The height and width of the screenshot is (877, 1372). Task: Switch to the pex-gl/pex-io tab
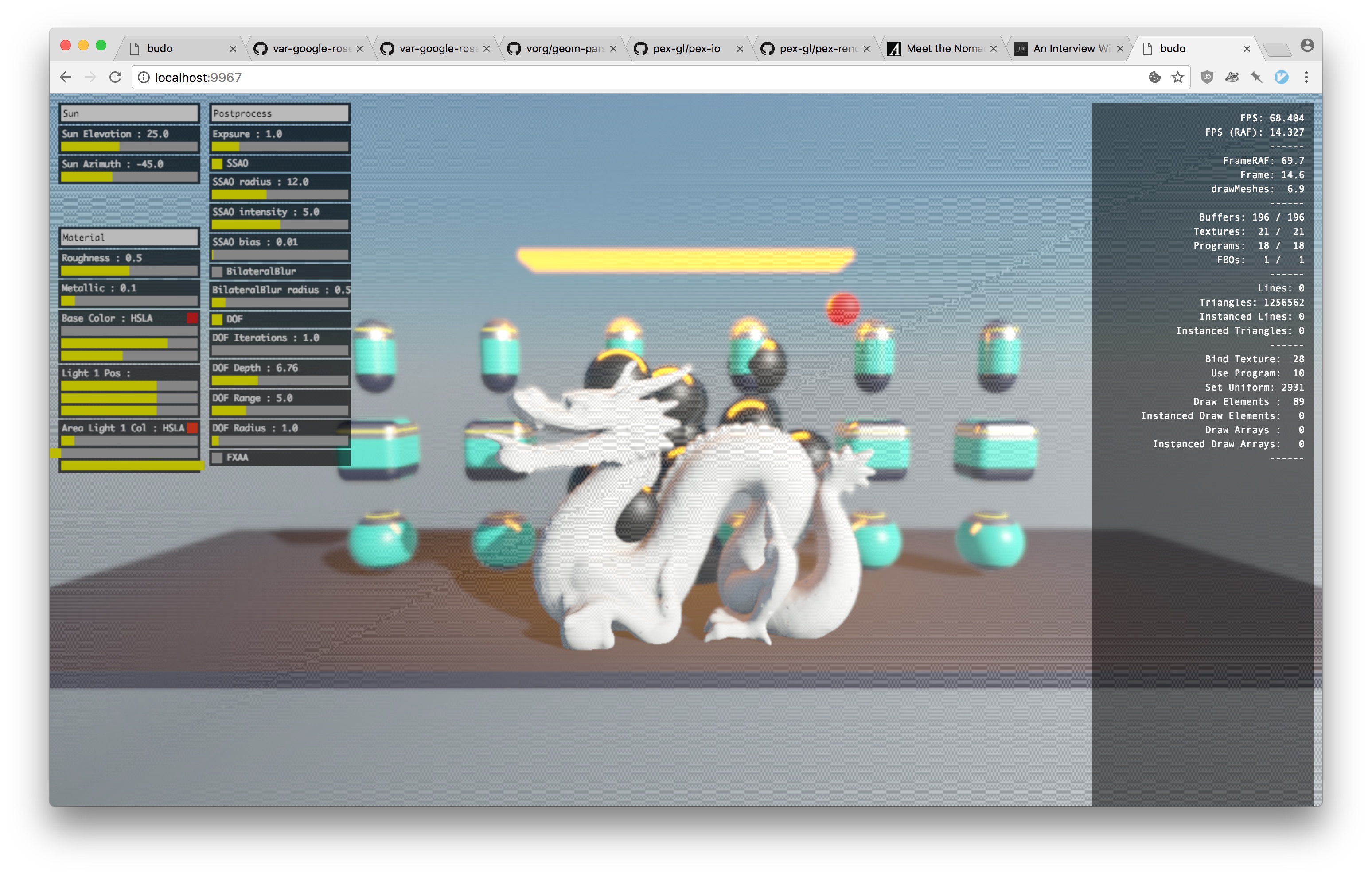coord(686,49)
